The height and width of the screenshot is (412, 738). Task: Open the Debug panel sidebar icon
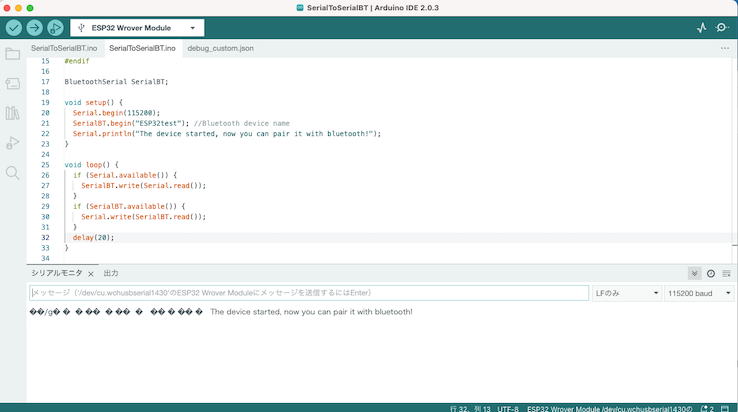[13, 143]
